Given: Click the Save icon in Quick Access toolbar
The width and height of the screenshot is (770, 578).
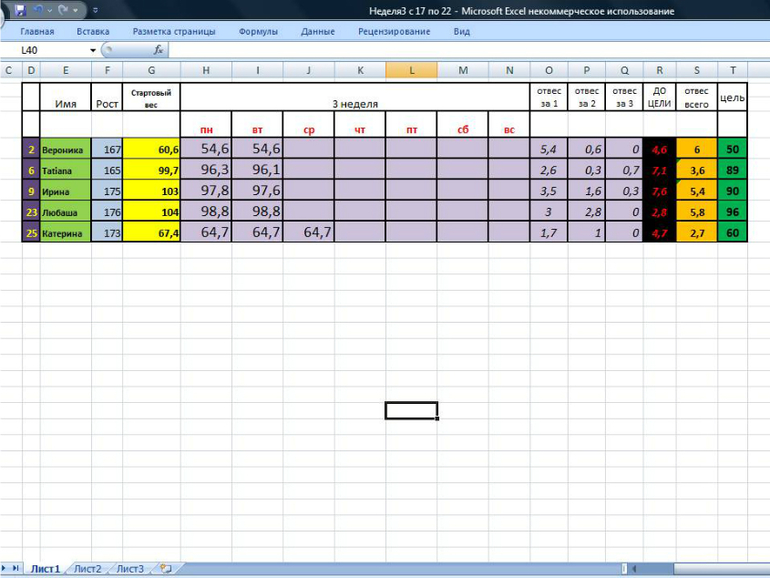Looking at the screenshot, I should point(20,10).
